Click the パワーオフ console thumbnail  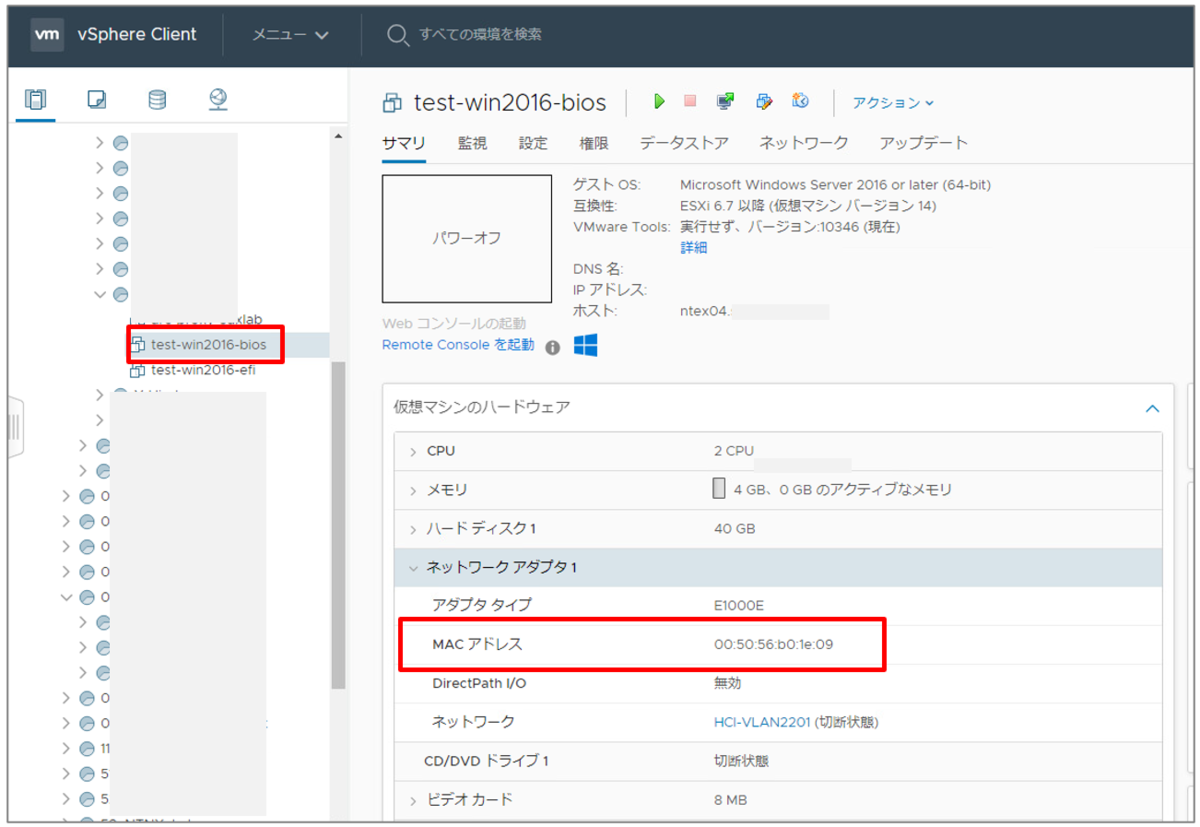[467, 239]
